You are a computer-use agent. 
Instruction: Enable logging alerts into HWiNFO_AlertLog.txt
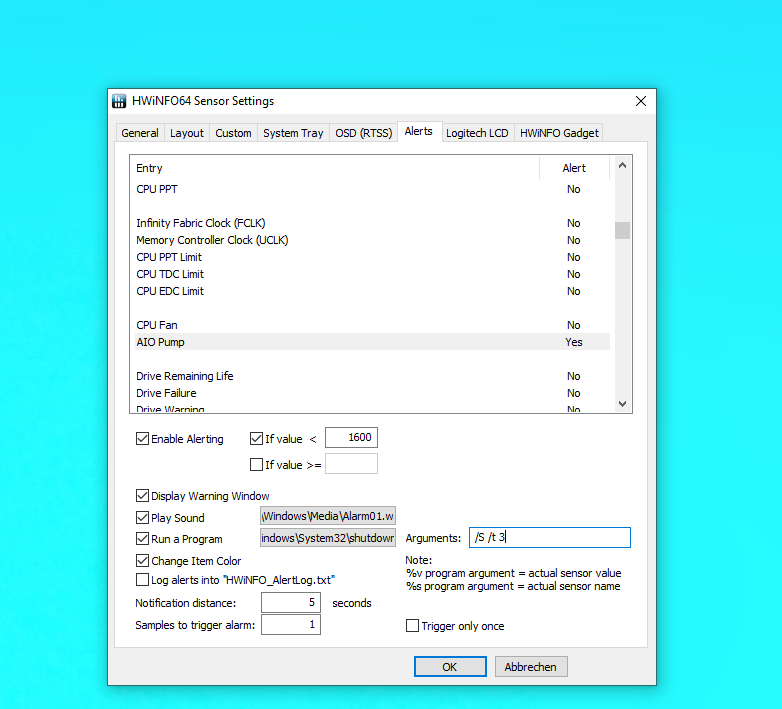coord(142,580)
